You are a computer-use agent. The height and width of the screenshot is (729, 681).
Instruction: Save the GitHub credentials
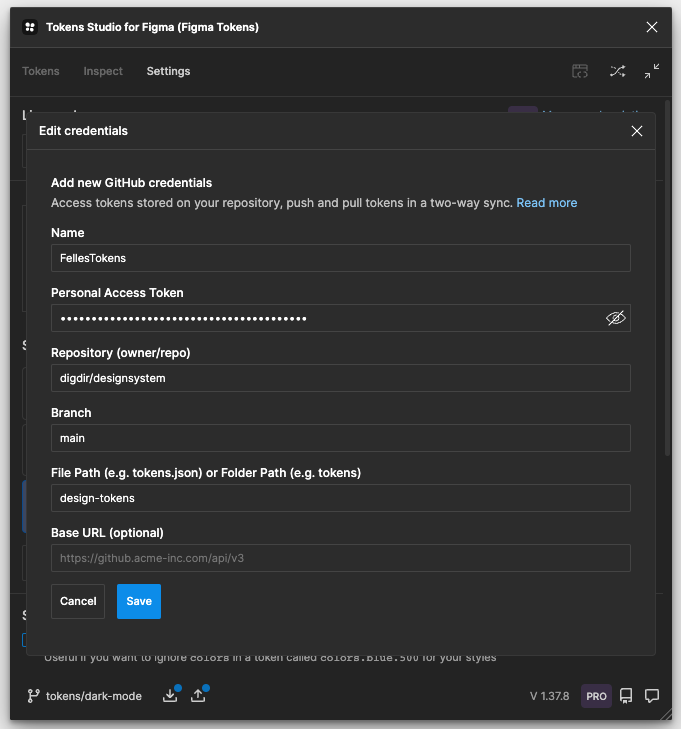(139, 601)
